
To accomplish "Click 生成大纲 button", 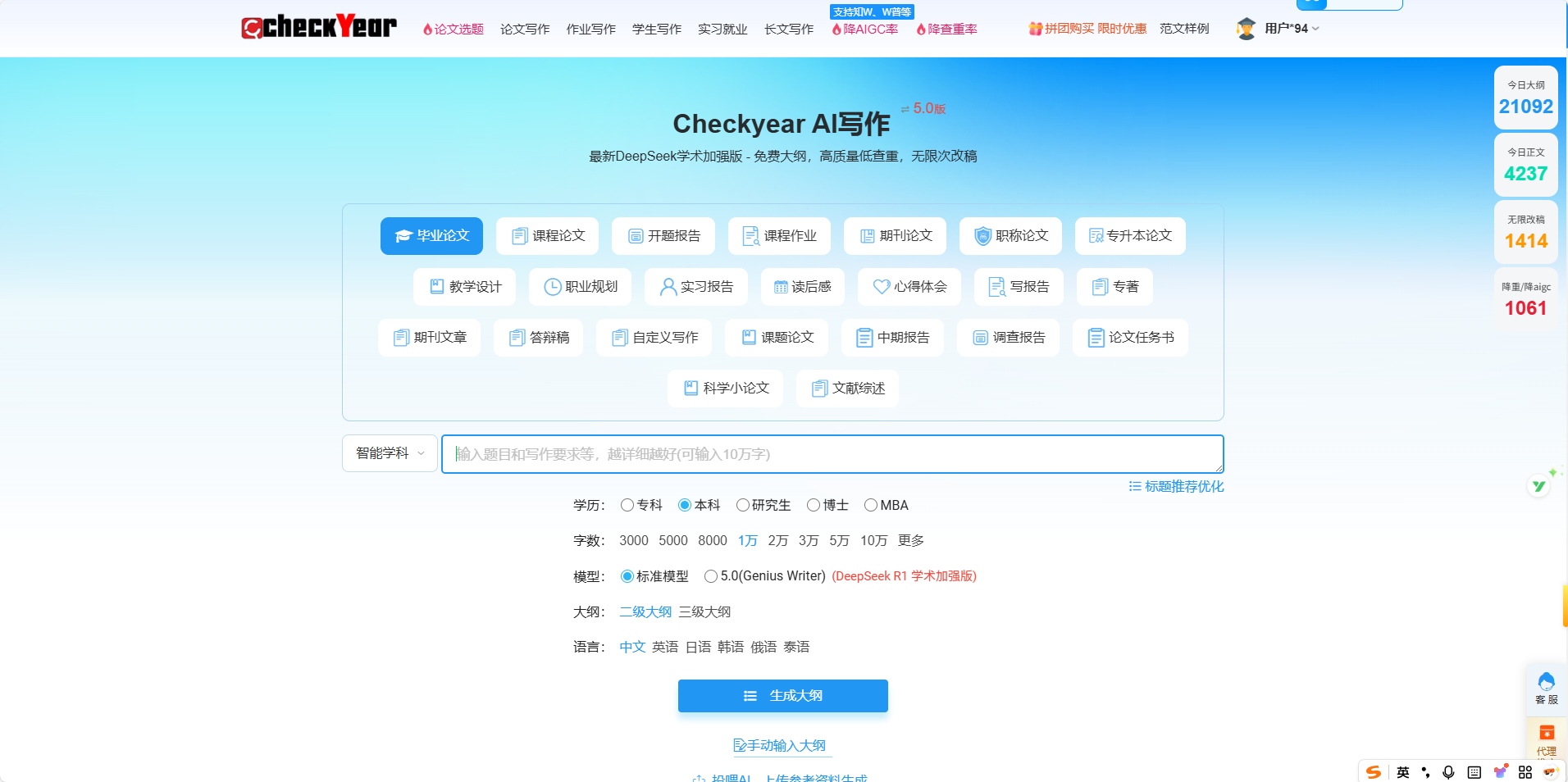I will click(x=783, y=696).
